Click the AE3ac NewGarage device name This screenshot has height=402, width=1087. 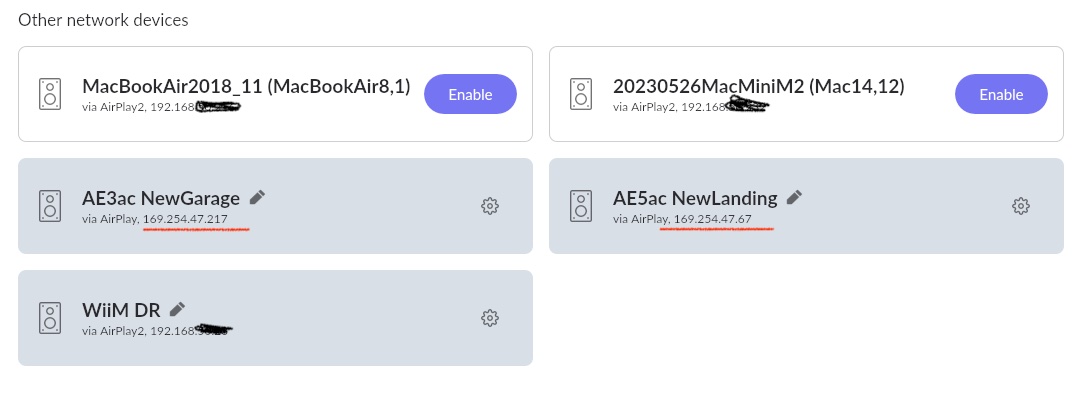tap(161, 198)
